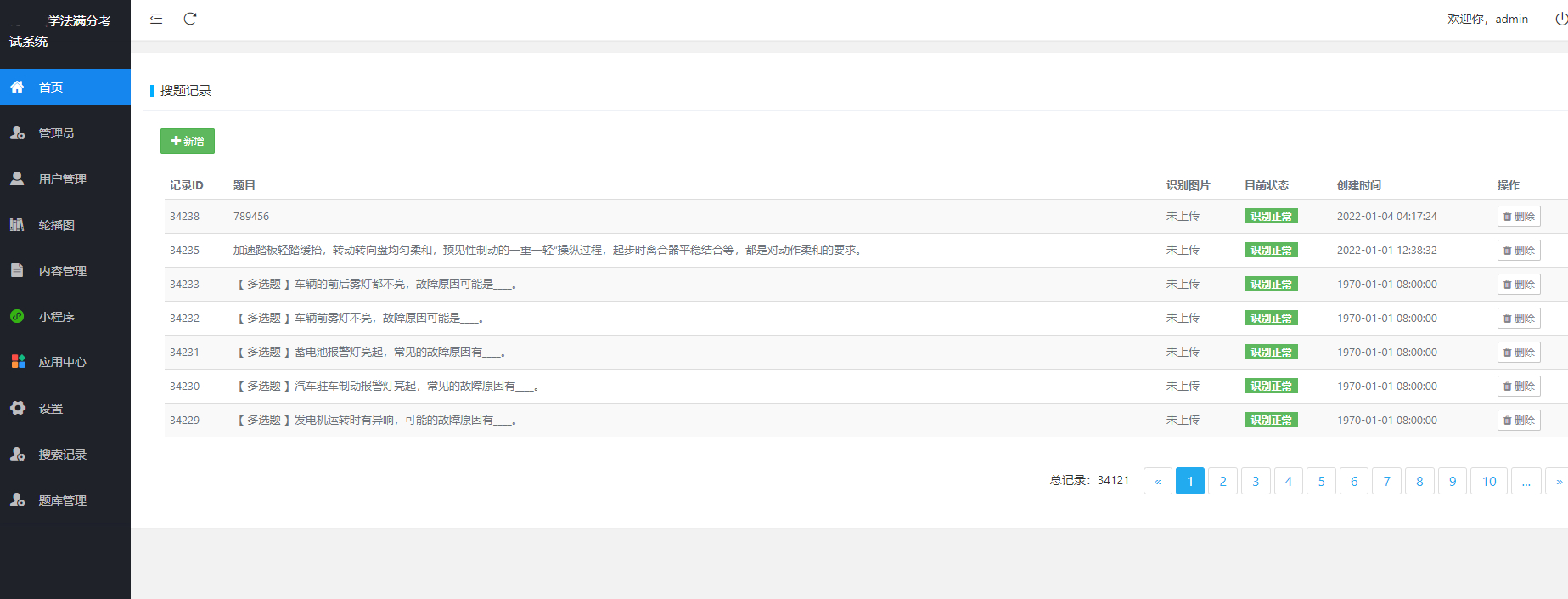The width and height of the screenshot is (1568, 599).
Task: Open the 用户管理 menu item
Action: pyautogui.click(x=65, y=178)
